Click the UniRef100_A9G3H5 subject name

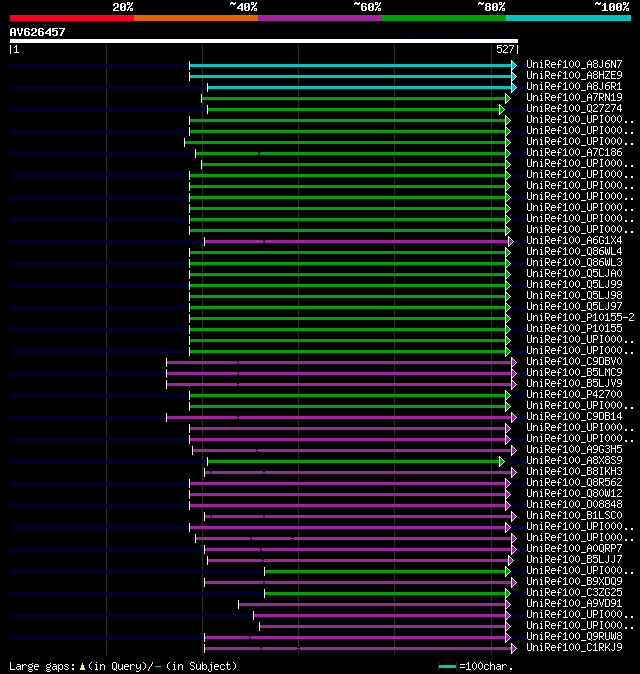pos(574,450)
